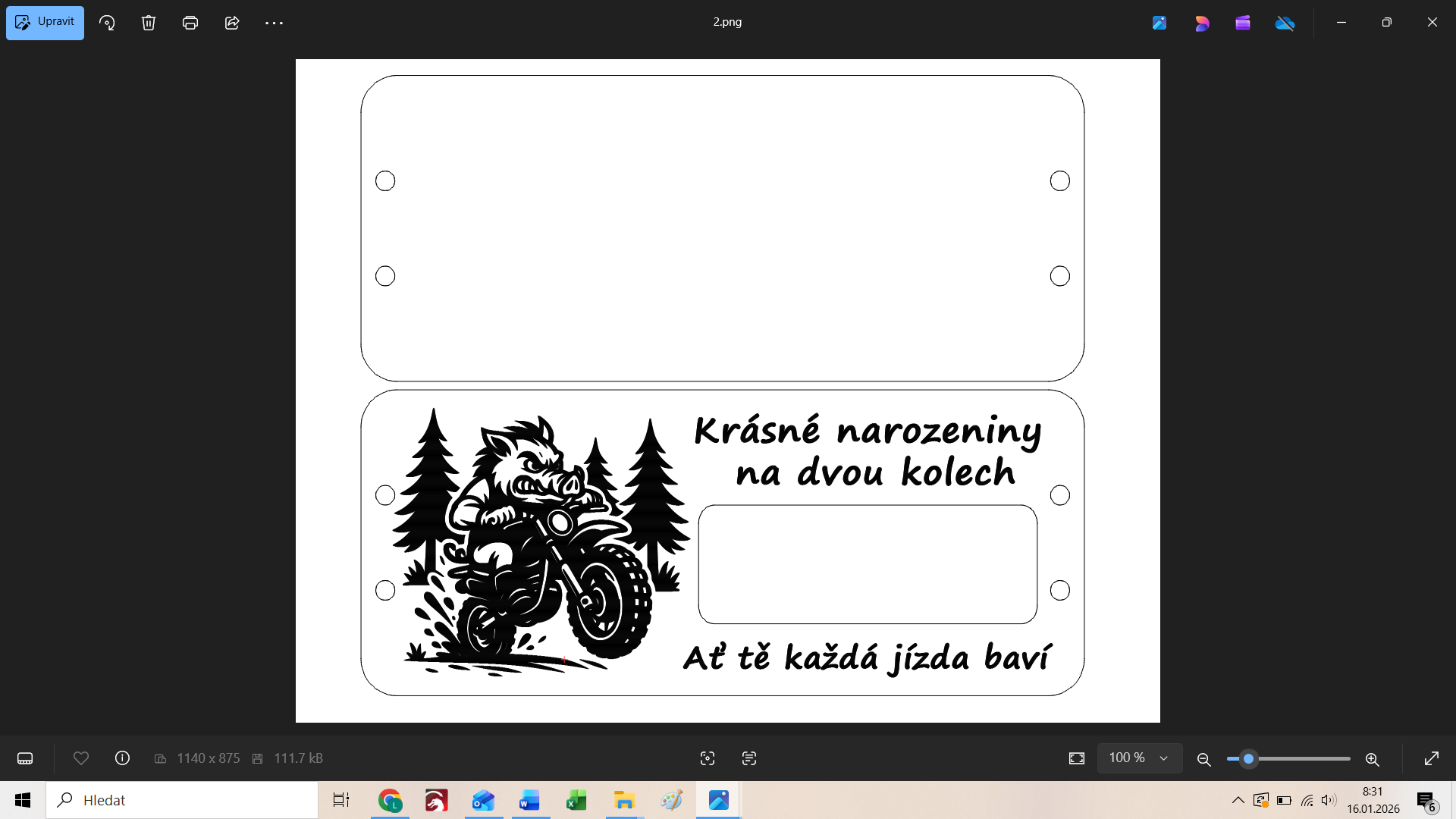The width and height of the screenshot is (1456, 819).
Task: Toggle favorite with the heart icon
Action: (81, 758)
